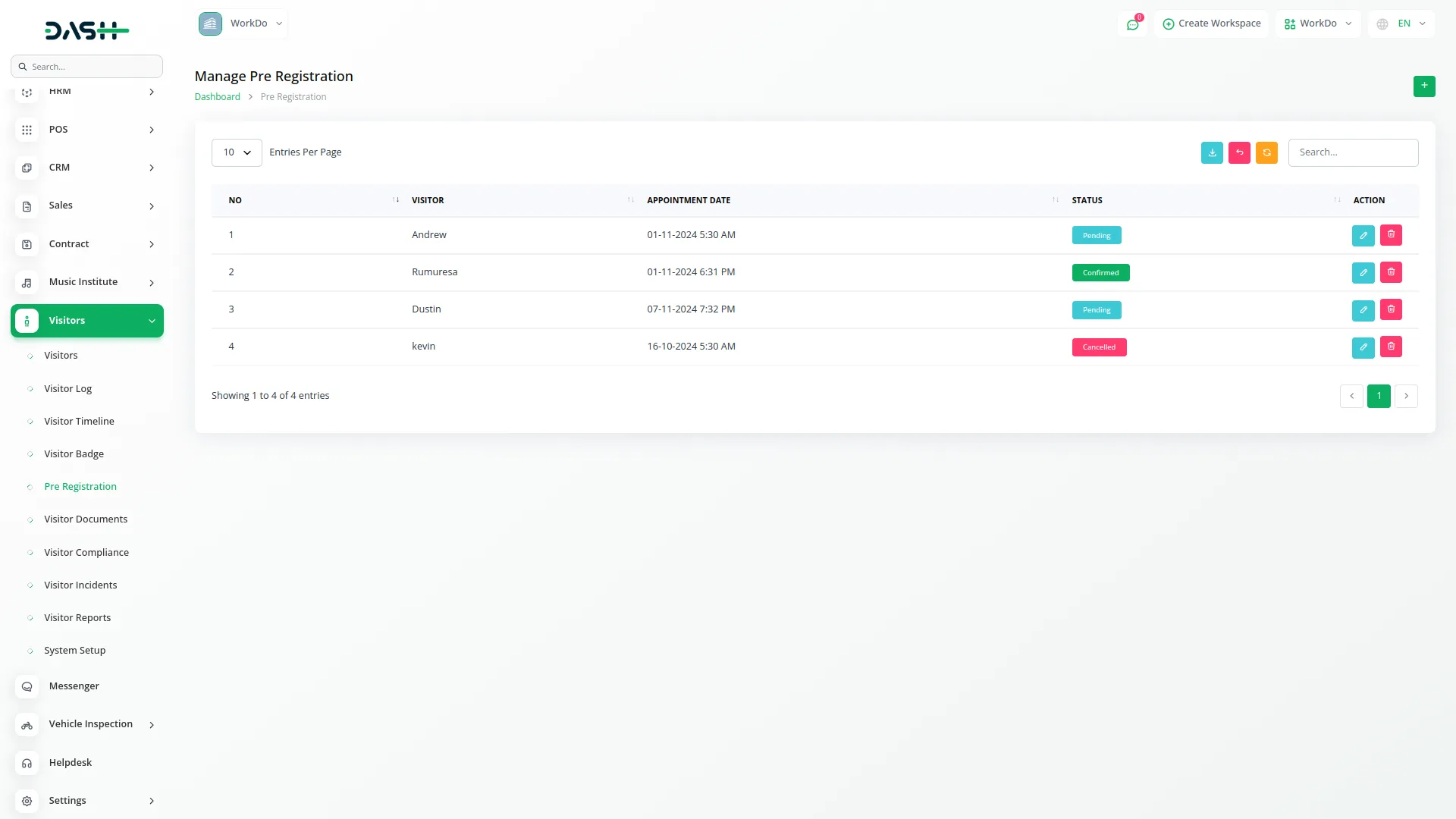This screenshot has width=1456, height=819.
Task: Edit Dustin's pre registration entry
Action: (x=1363, y=309)
